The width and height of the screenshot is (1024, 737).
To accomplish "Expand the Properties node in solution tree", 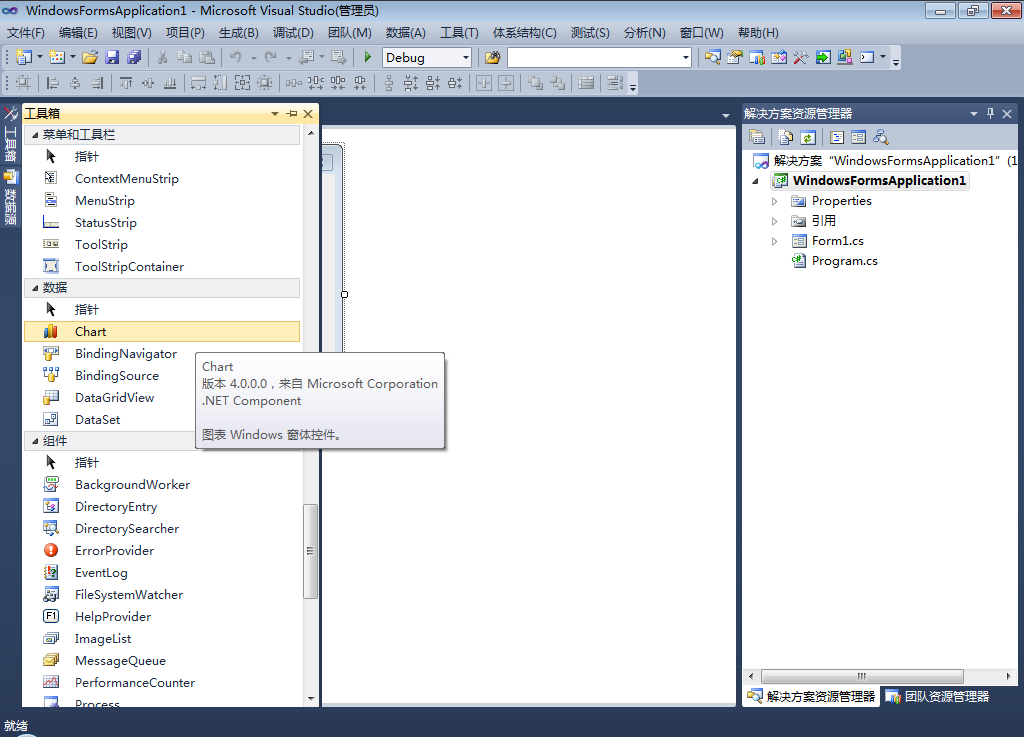I will click(x=774, y=201).
